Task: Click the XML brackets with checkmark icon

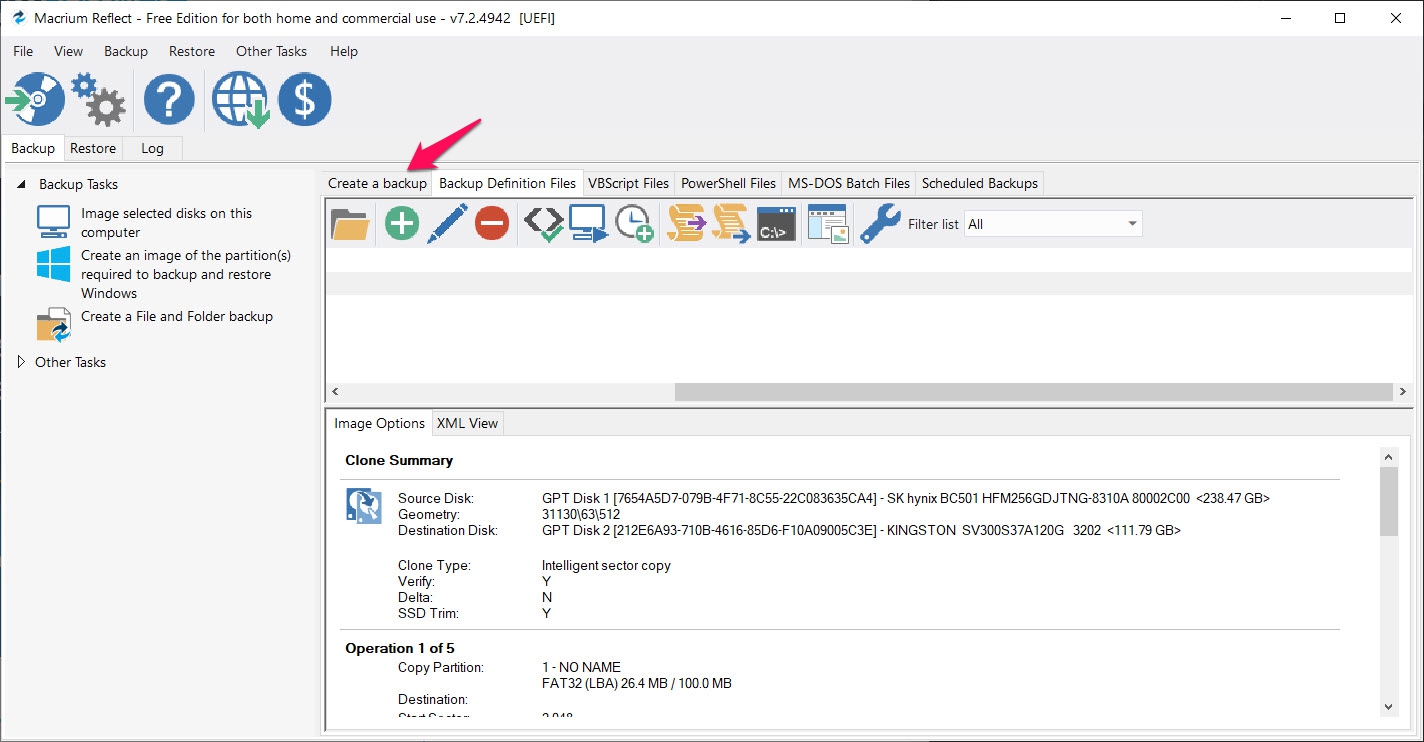Action: (x=543, y=224)
